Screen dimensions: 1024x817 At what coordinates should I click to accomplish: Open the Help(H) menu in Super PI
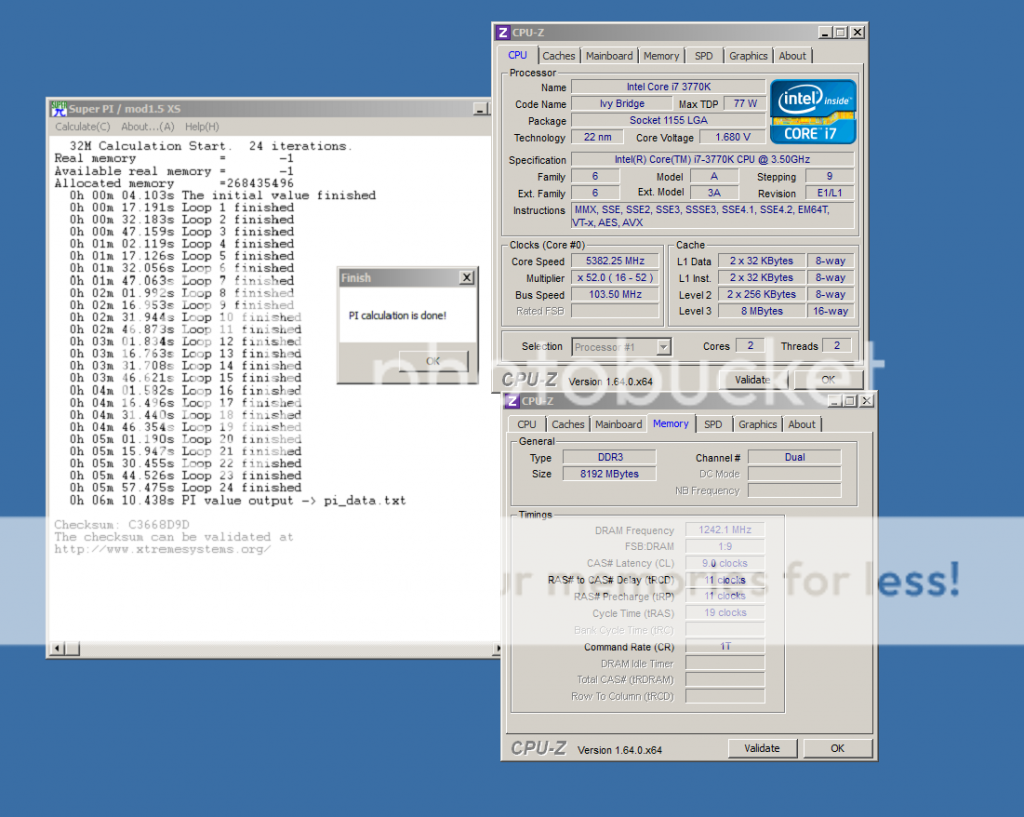coord(203,126)
